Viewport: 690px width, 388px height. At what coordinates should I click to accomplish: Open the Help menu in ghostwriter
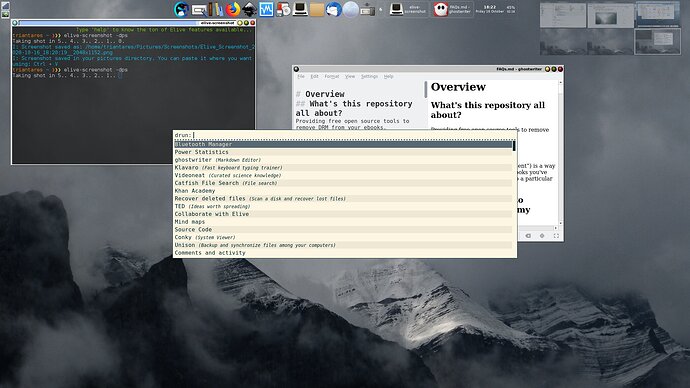click(x=388, y=77)
